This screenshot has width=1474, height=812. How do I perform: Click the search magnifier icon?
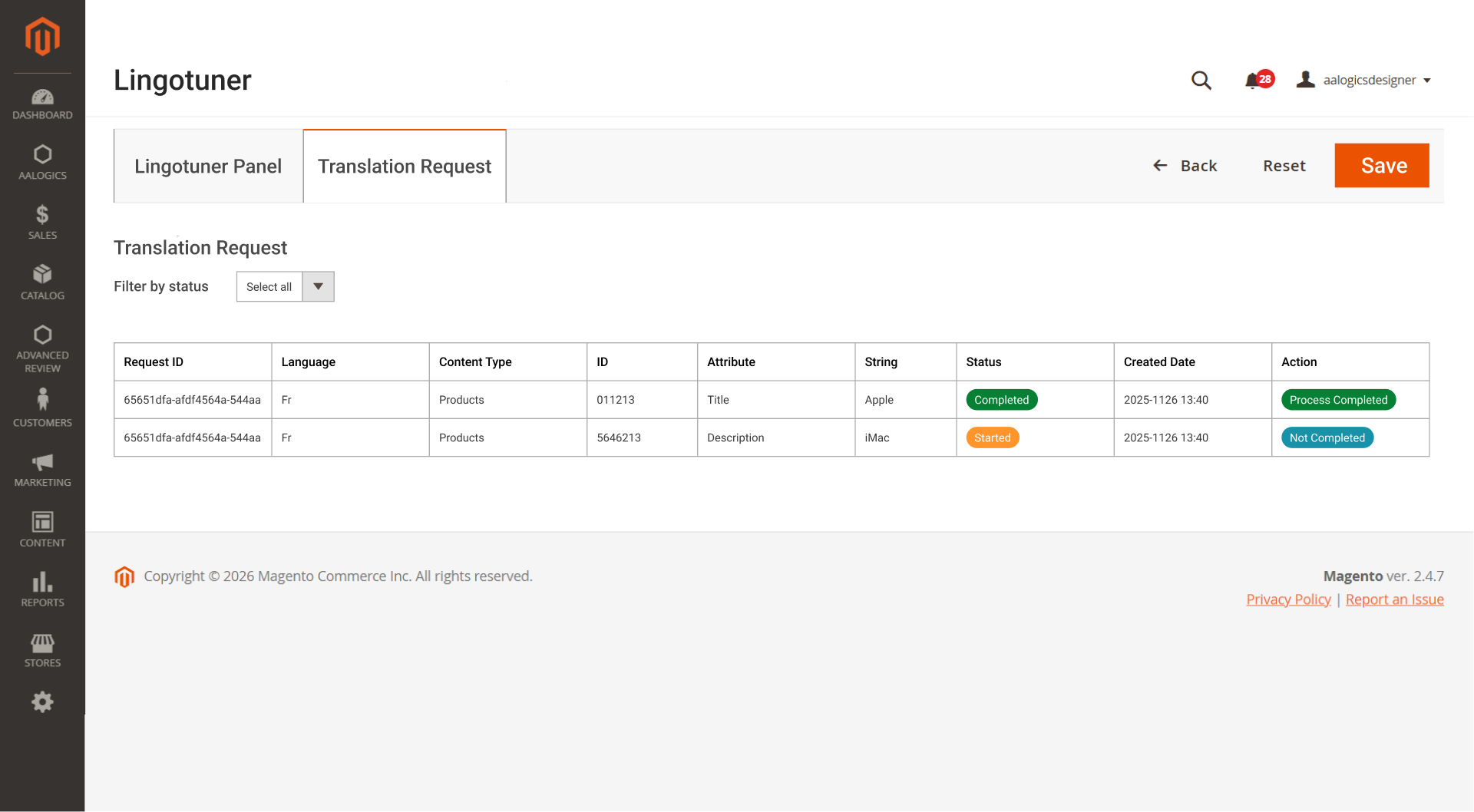tap(1201, 80)
